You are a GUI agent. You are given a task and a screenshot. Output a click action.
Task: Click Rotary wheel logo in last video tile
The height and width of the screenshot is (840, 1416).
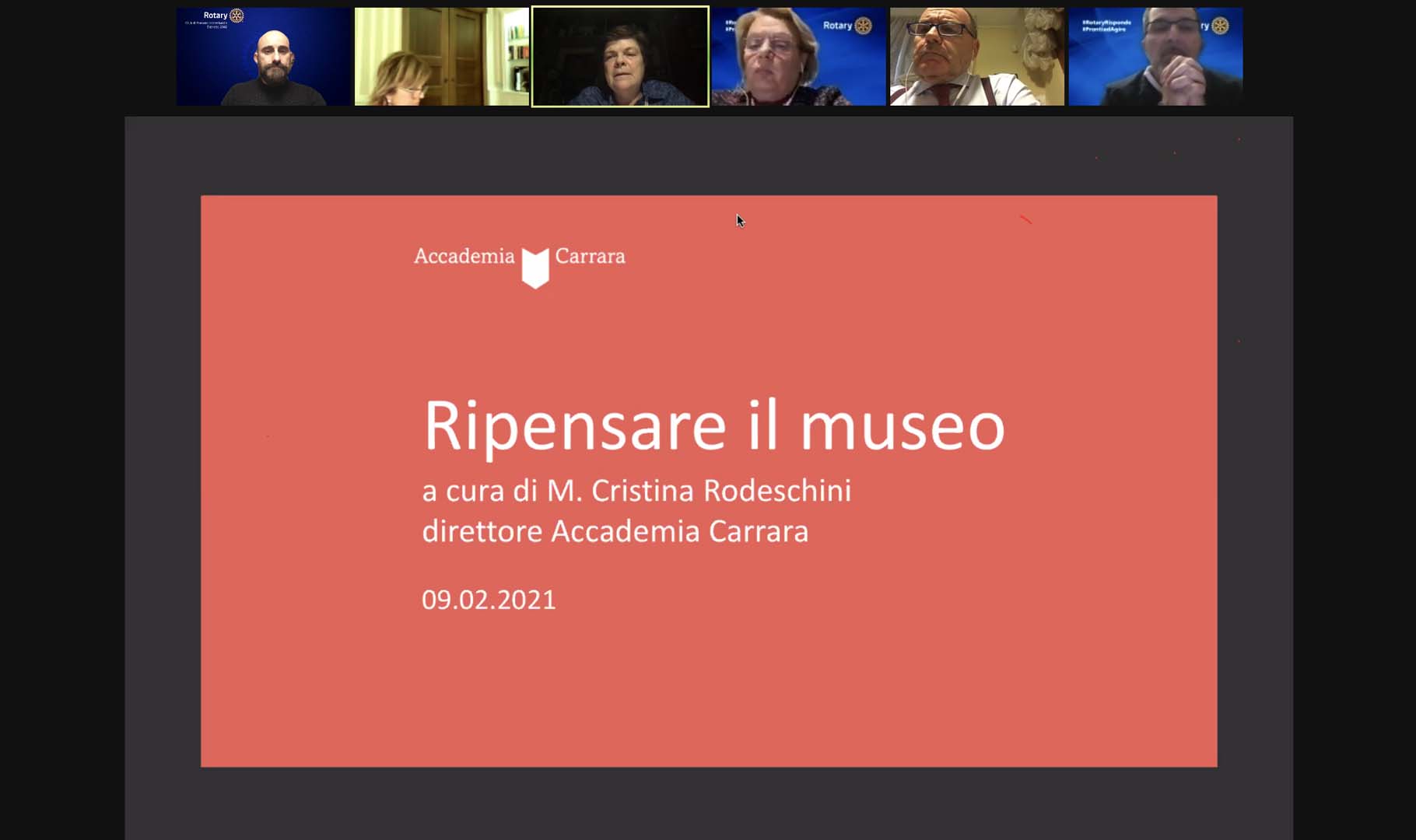click(1220, 26)
